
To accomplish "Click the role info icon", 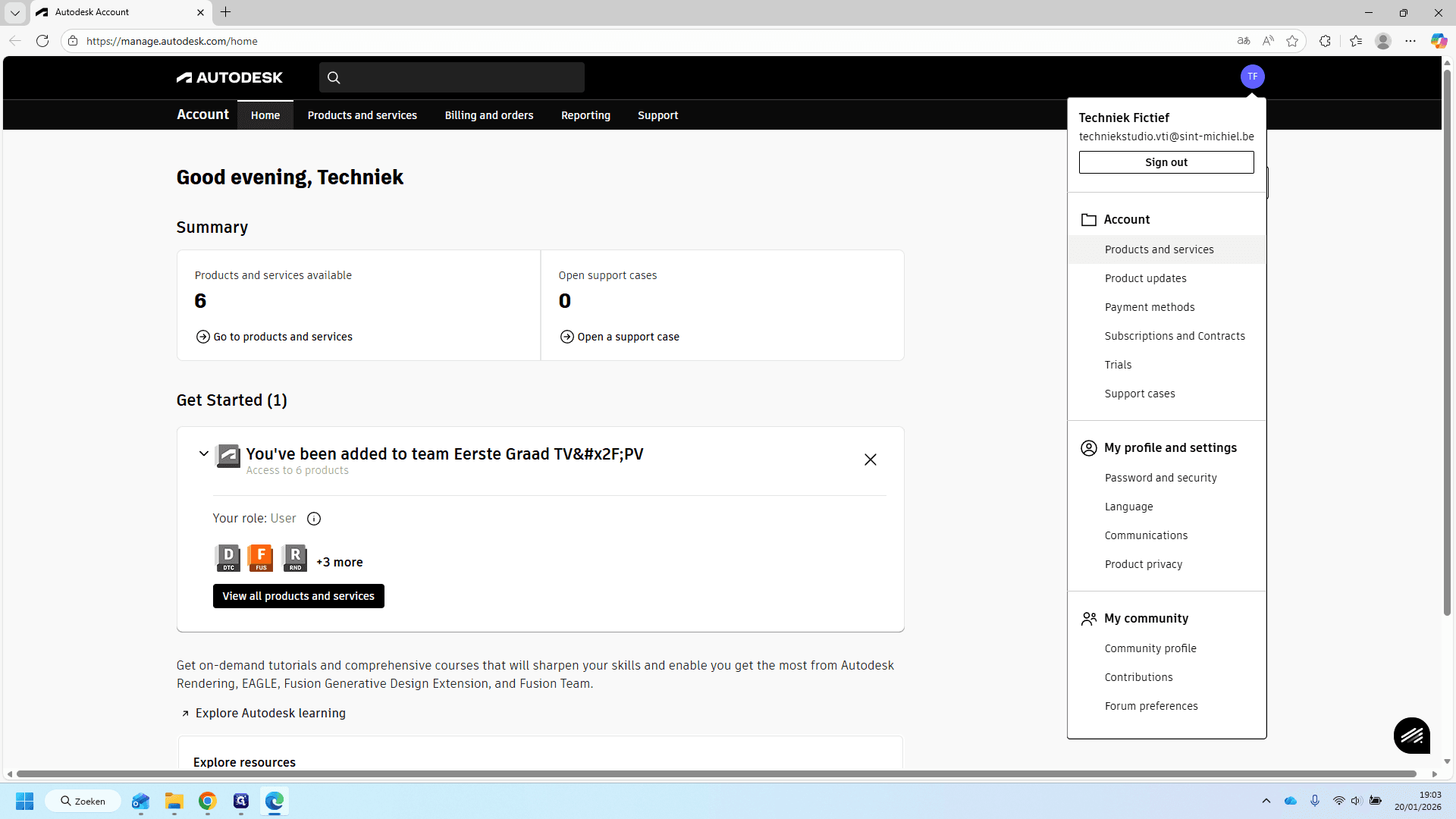I will [x=314, y=519].
